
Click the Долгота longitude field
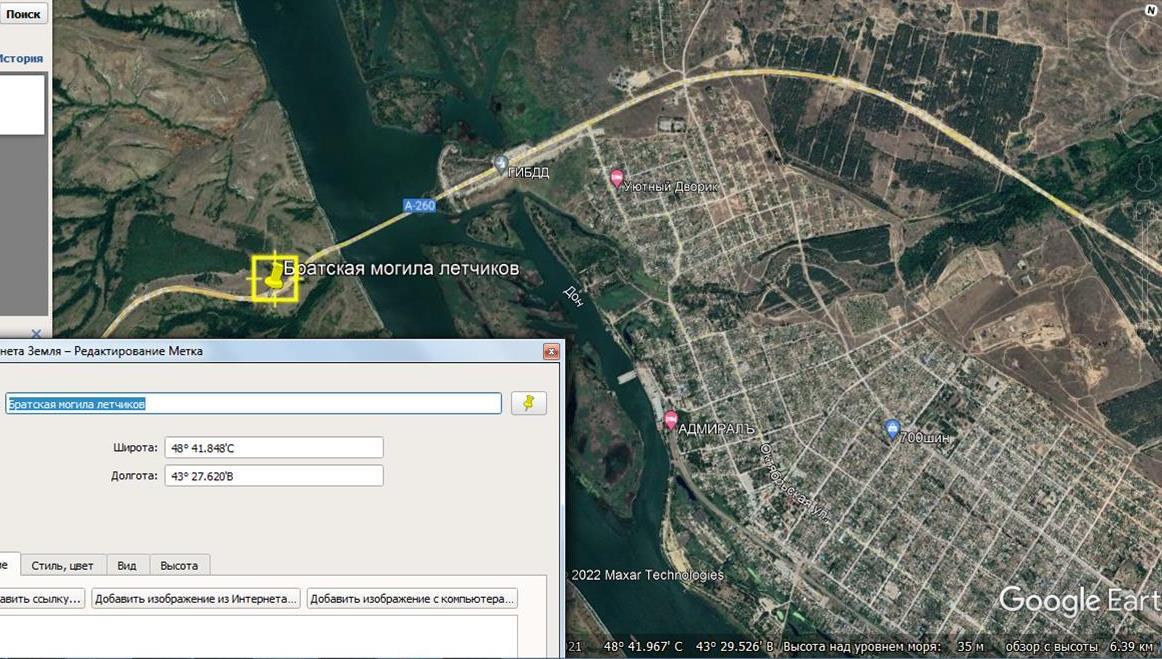[x=273, y=476]
